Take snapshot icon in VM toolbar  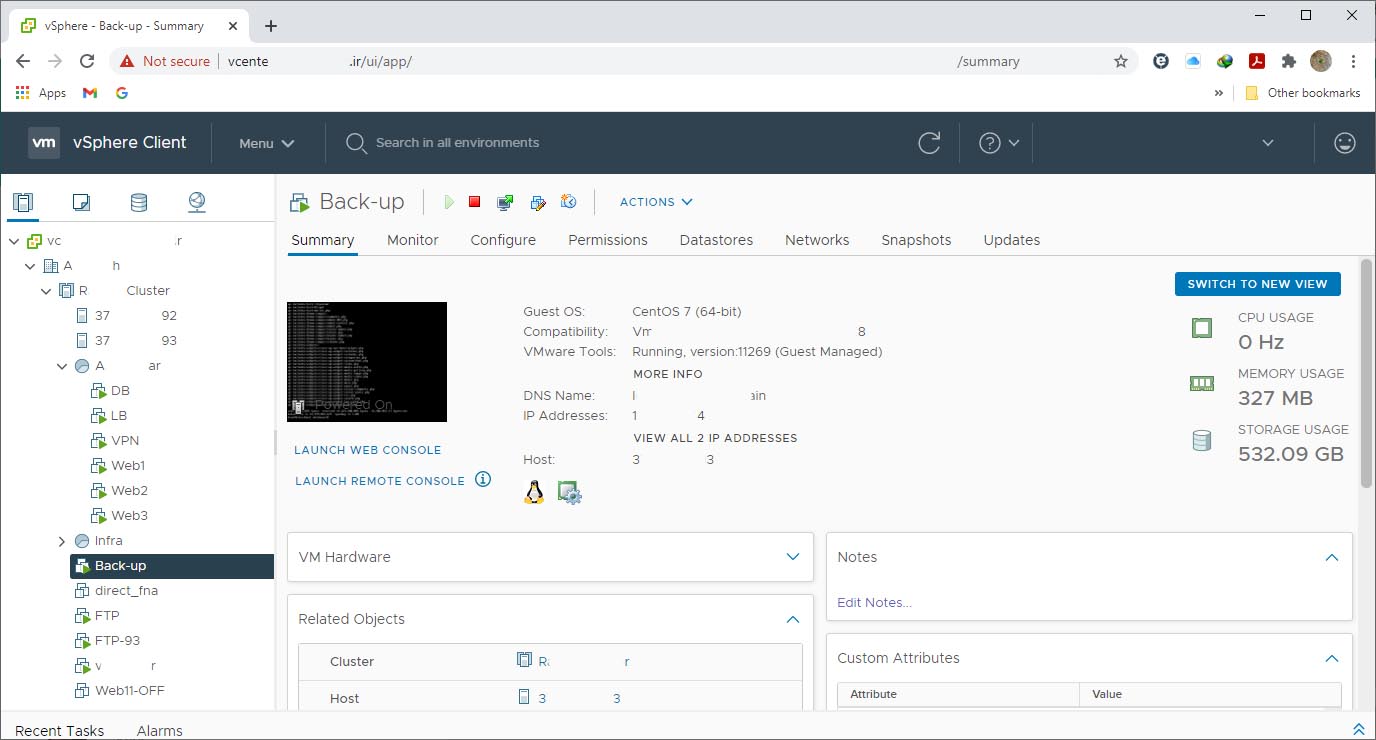[568, 202]
